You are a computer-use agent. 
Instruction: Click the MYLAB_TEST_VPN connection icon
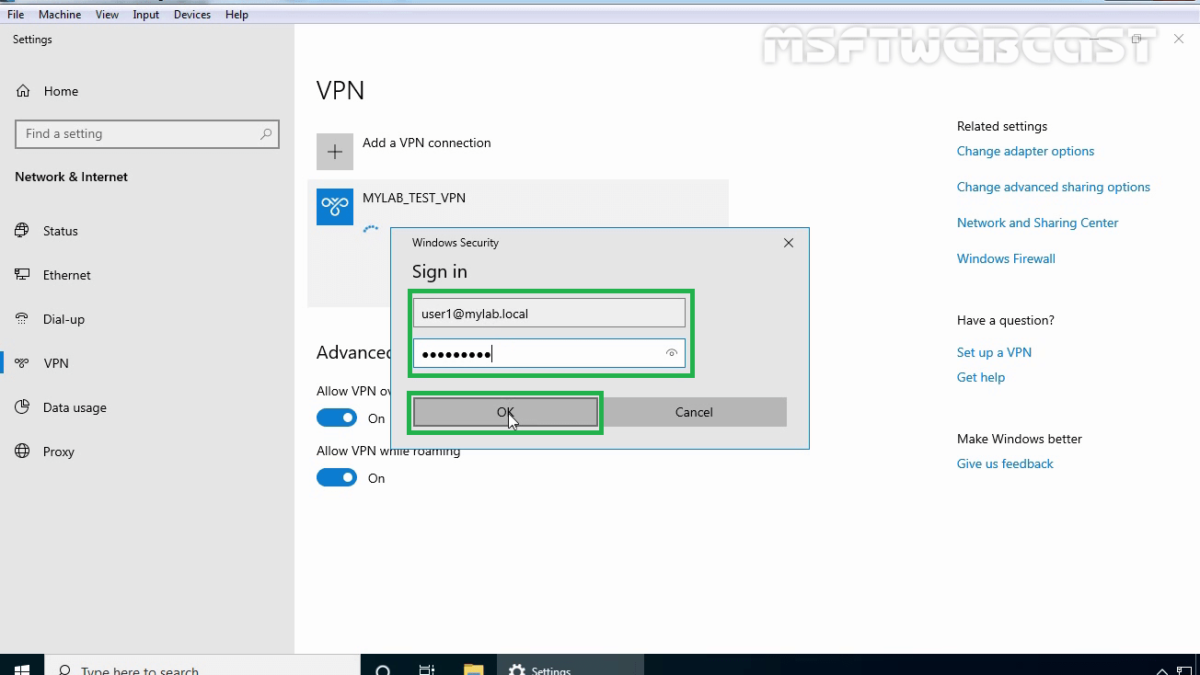pos(335,207)
